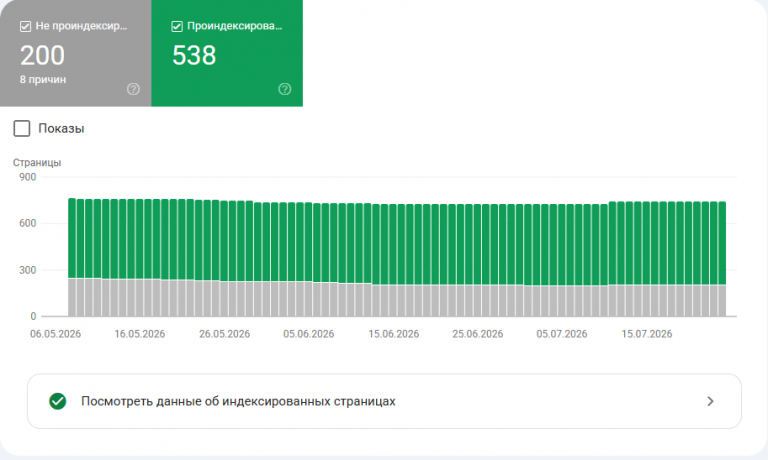
Task: Expand chevron arrow for indexed pages data
Action: 710,401
